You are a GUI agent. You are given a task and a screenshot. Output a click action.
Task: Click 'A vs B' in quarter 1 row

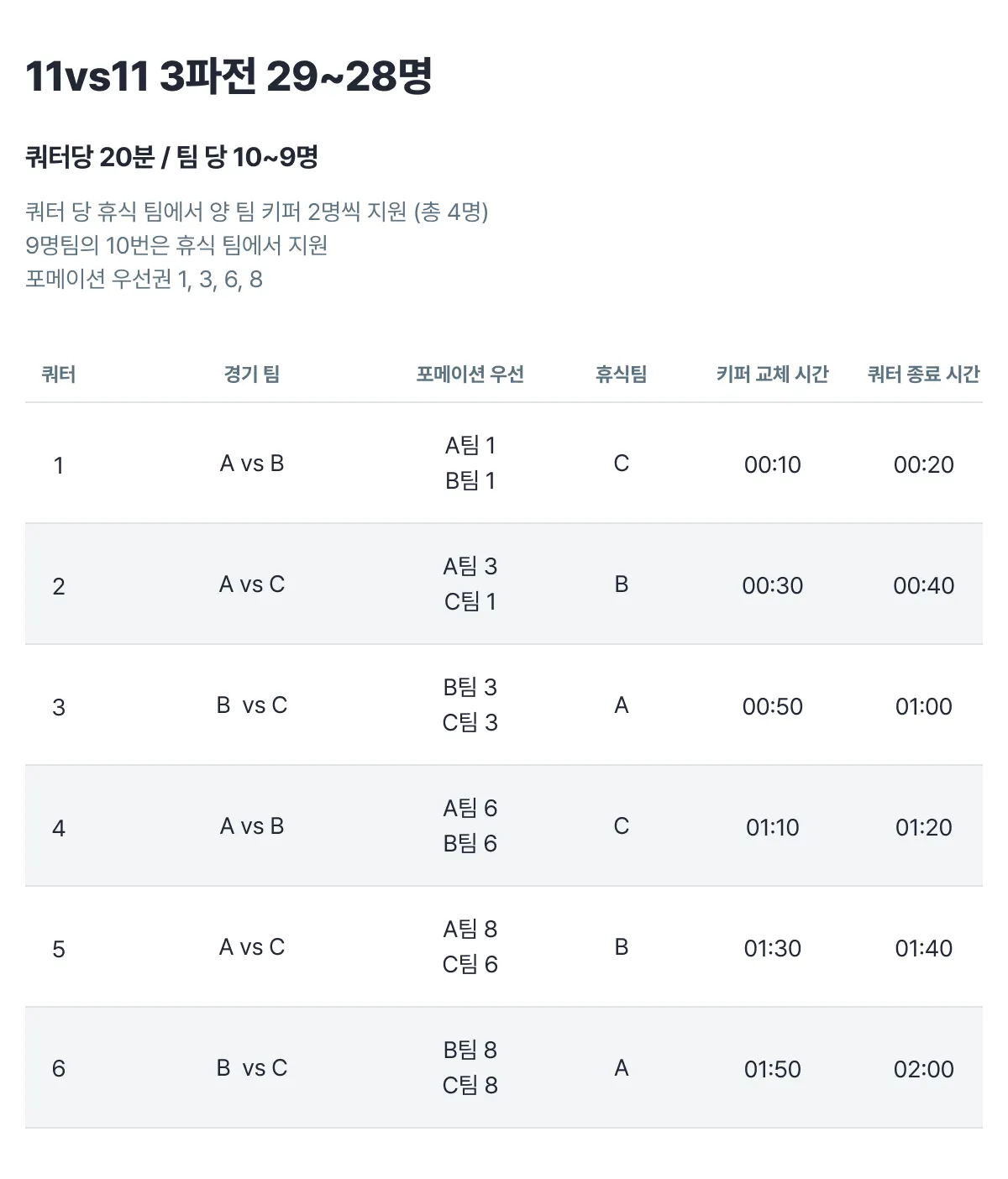point(252,464)
